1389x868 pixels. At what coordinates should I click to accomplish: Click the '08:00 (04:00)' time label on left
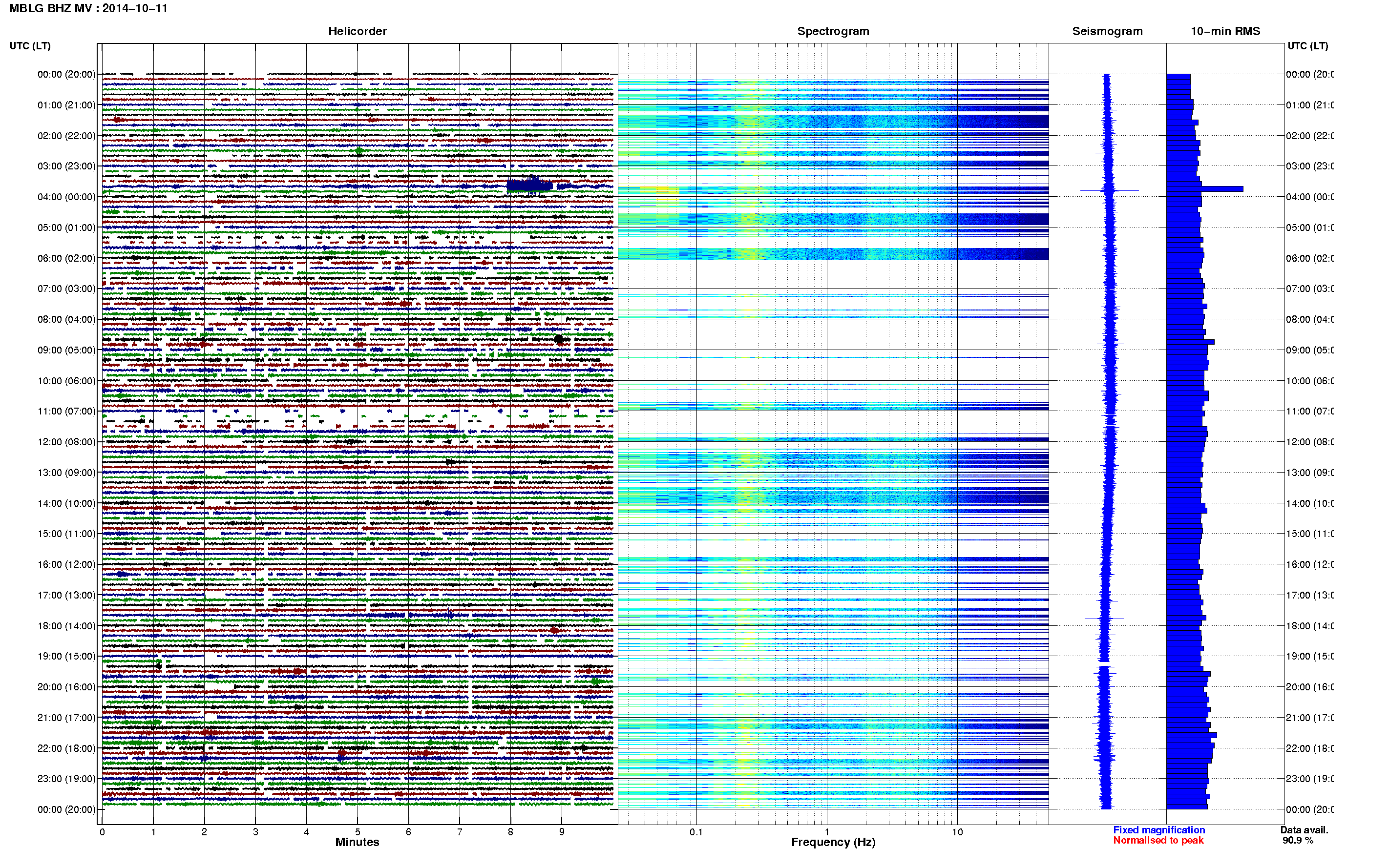(66, 319)
